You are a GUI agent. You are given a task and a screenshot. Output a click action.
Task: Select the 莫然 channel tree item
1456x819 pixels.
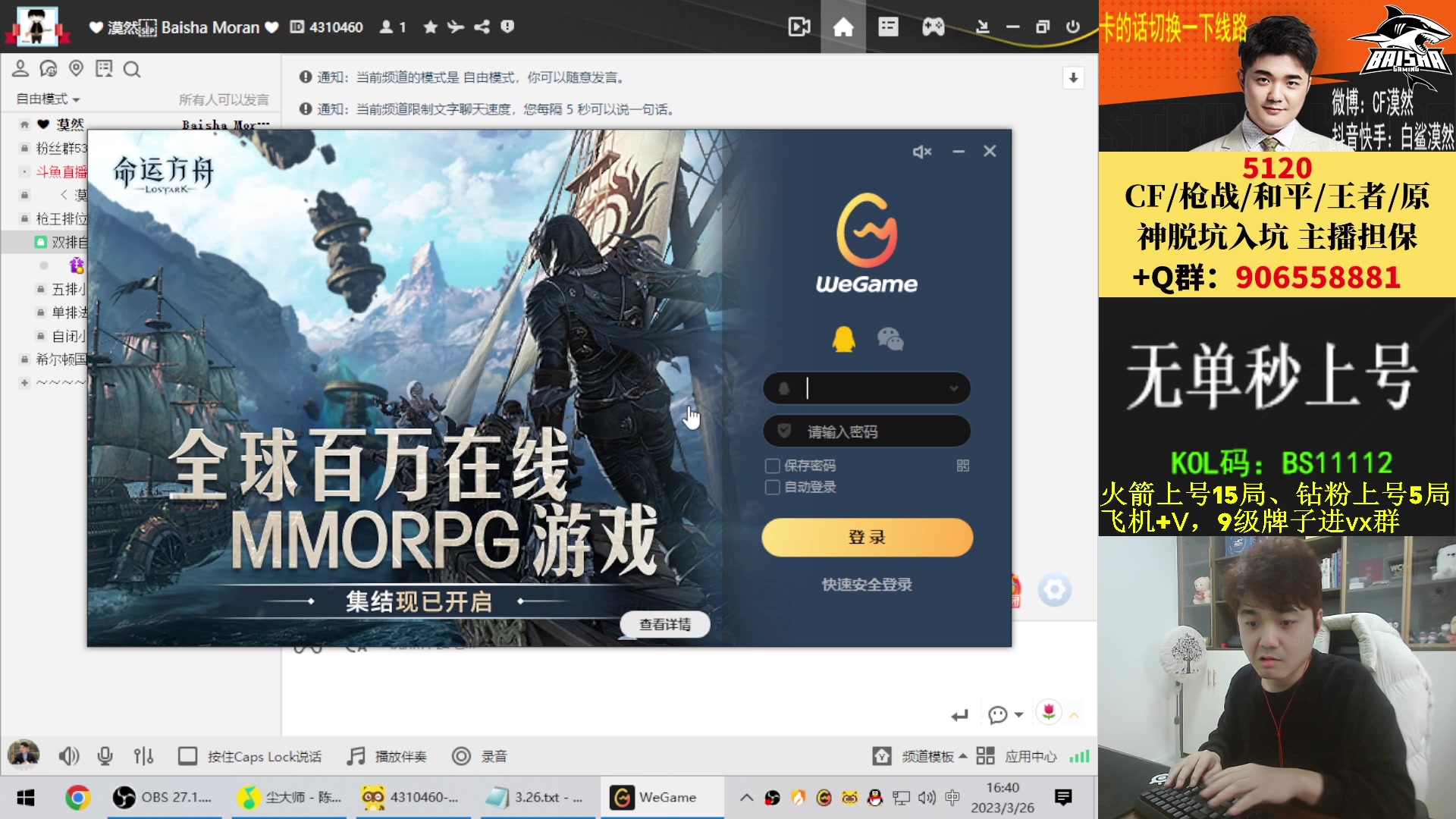(x=70, y=124)
